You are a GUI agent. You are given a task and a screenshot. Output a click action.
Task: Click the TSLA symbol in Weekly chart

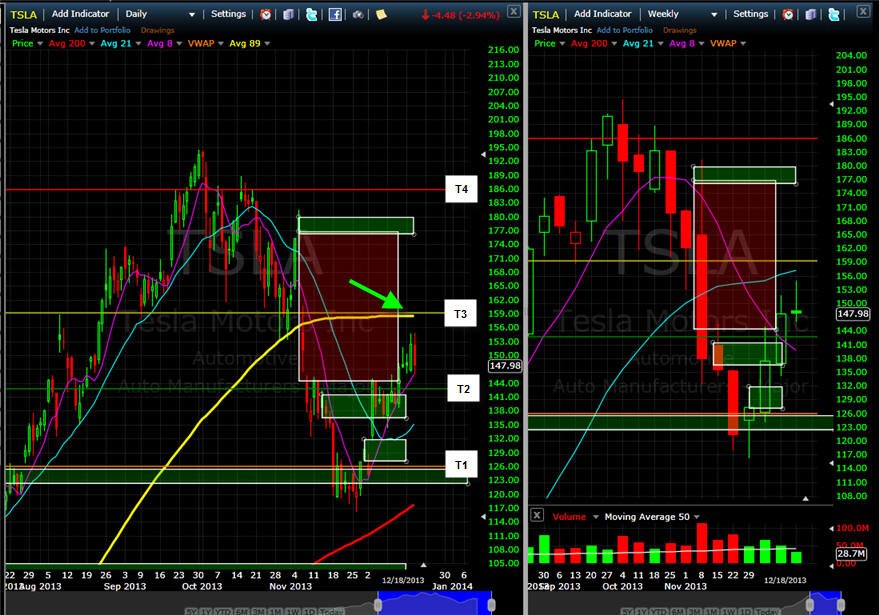[546, 15]
